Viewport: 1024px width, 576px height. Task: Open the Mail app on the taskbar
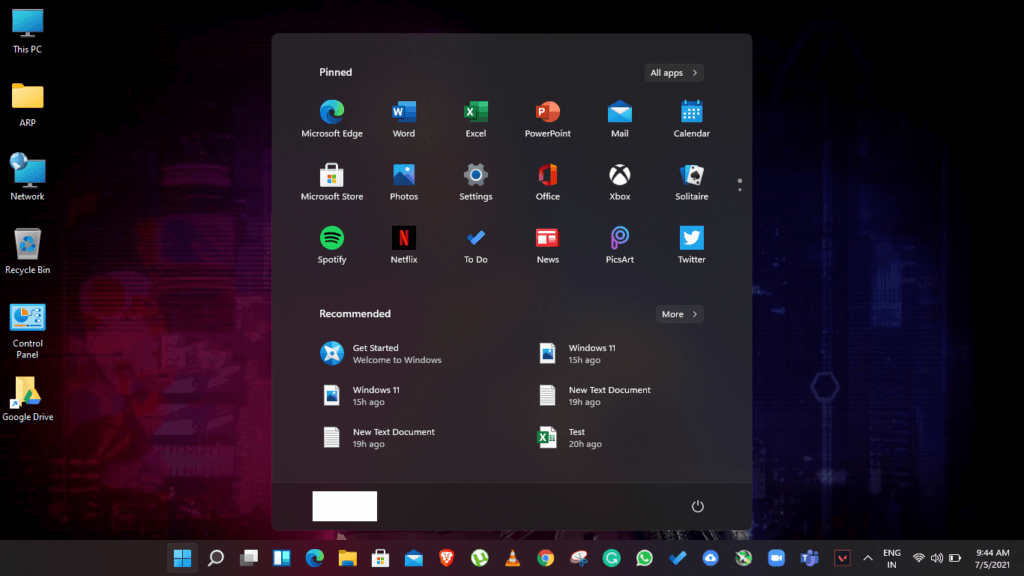coord(413,558)
